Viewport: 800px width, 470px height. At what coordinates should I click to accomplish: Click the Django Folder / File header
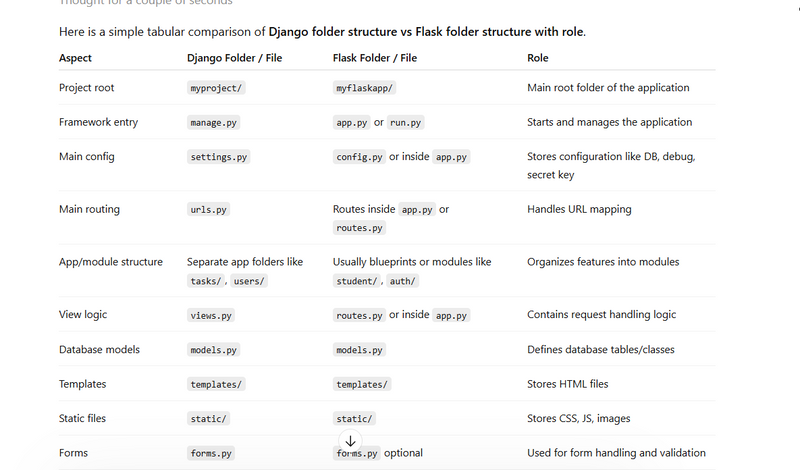(x=234, y=58)
